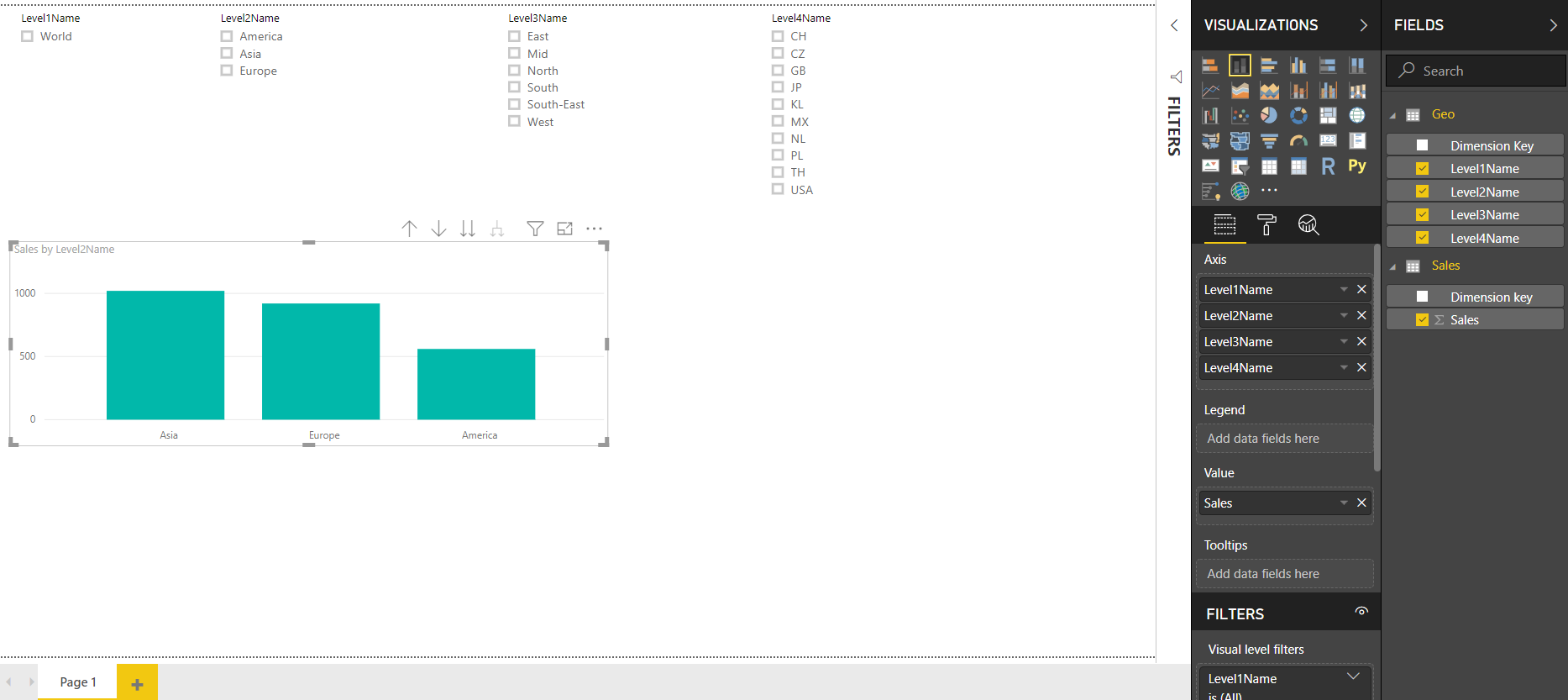Remove Level2Name from the Axis
Viewport: 1568px width, 700px height.
pyautogui.click(x=1361, y=315)
